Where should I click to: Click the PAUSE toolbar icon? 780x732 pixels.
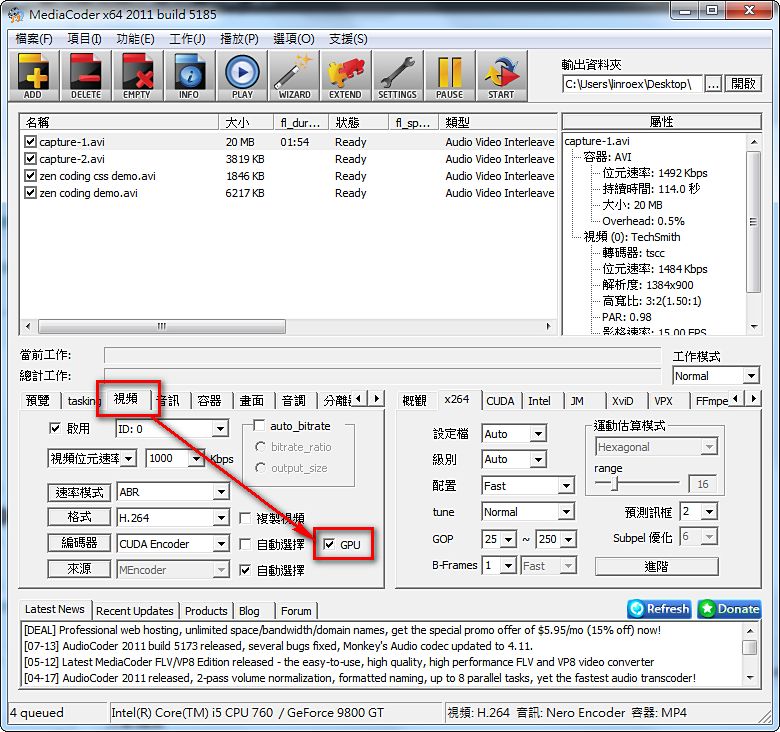click(450, 76)
